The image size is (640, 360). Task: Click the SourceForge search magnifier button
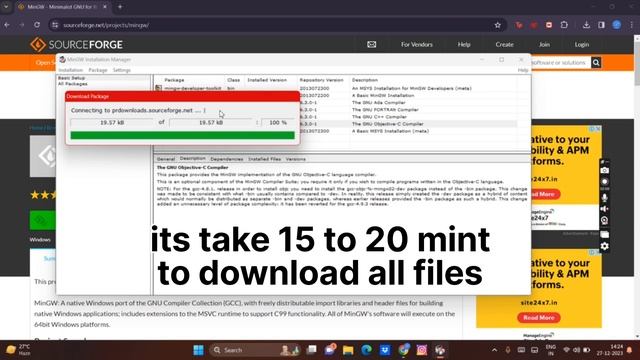coord(596,62)
